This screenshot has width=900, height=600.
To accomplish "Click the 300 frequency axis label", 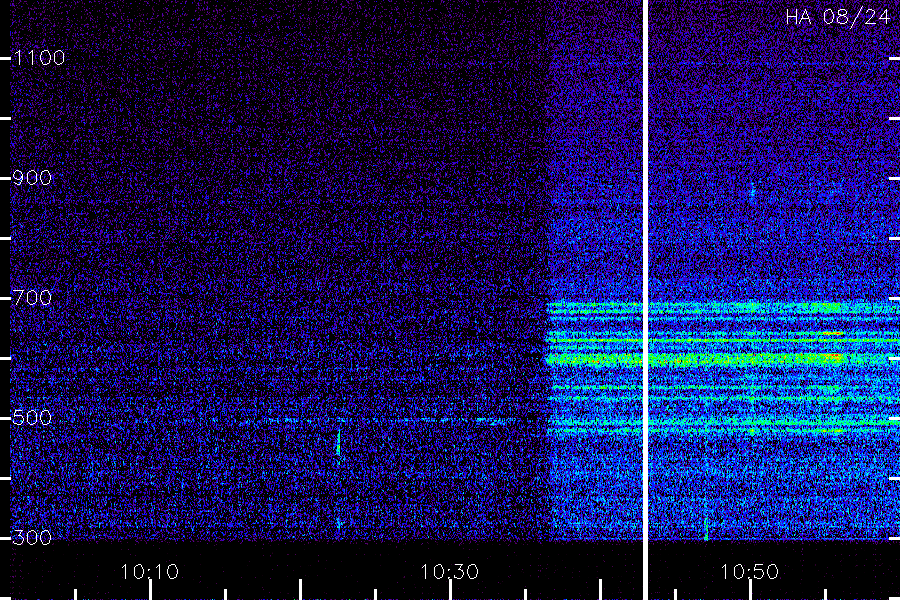I will tap(32, 537).
